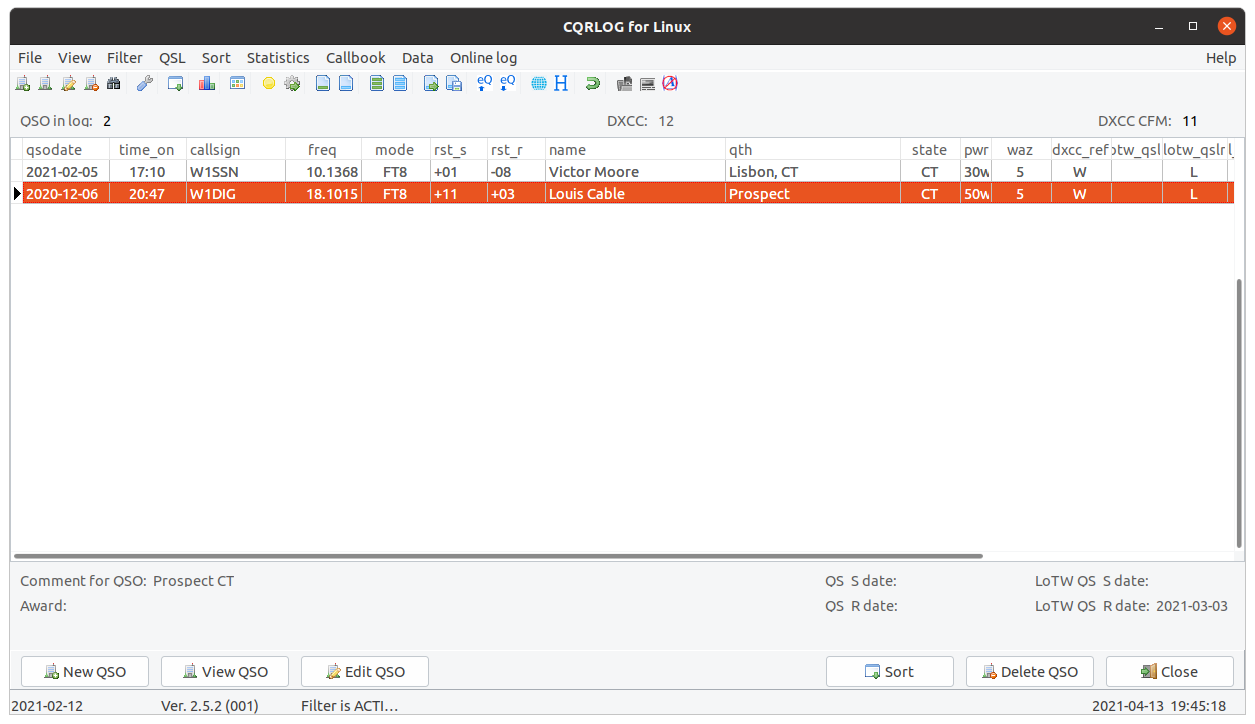Screen dimensions: 1255x724
Task: Click the qth column header
Action: pos(813,150)
